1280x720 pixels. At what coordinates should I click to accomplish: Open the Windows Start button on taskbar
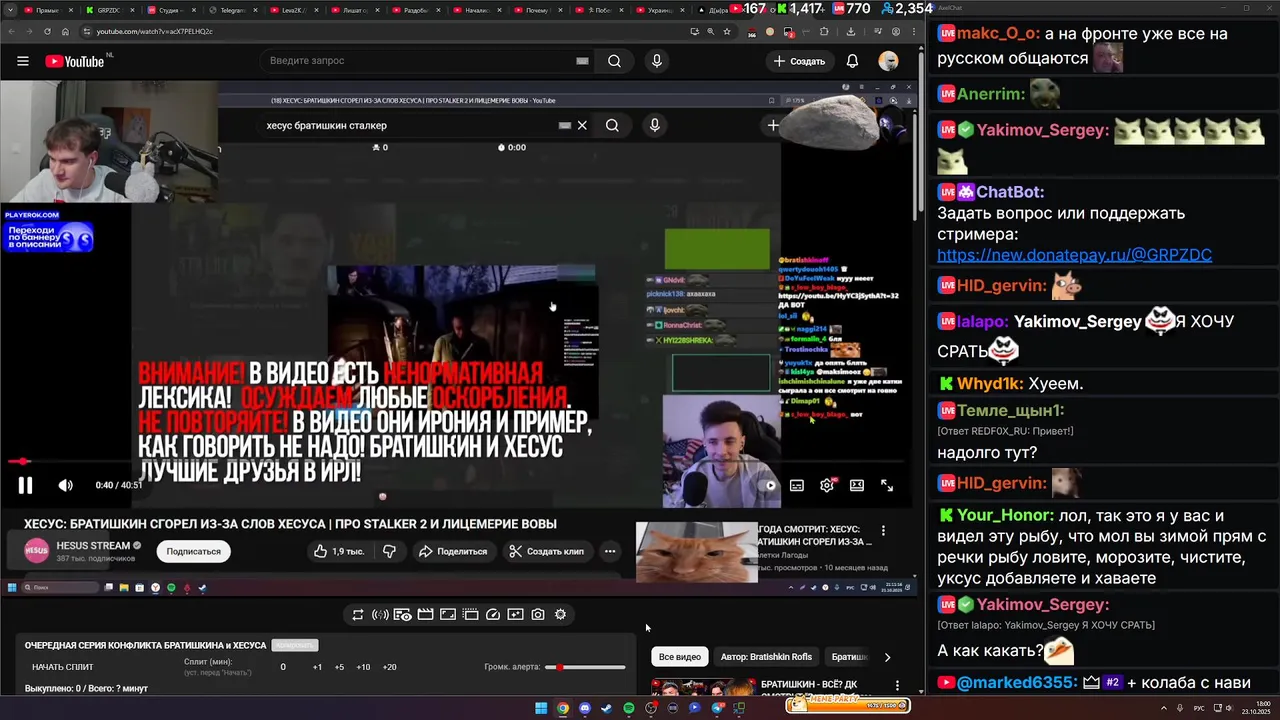click(x=541, y=708)
